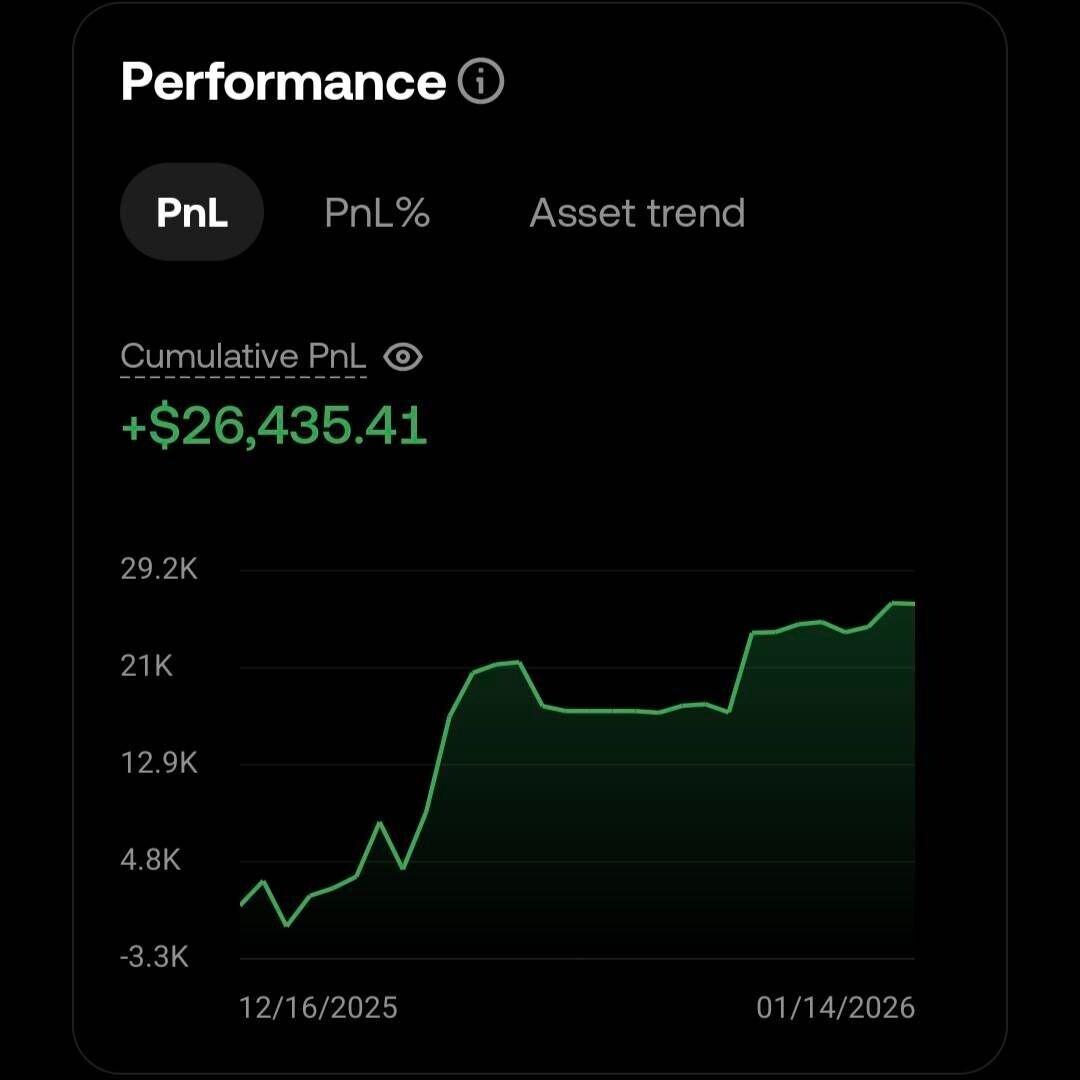The height and width of the screenshot is (1080, 1080).
Task: Click the lowest dip on the PnL line
Action: click(x=287, y=925)
